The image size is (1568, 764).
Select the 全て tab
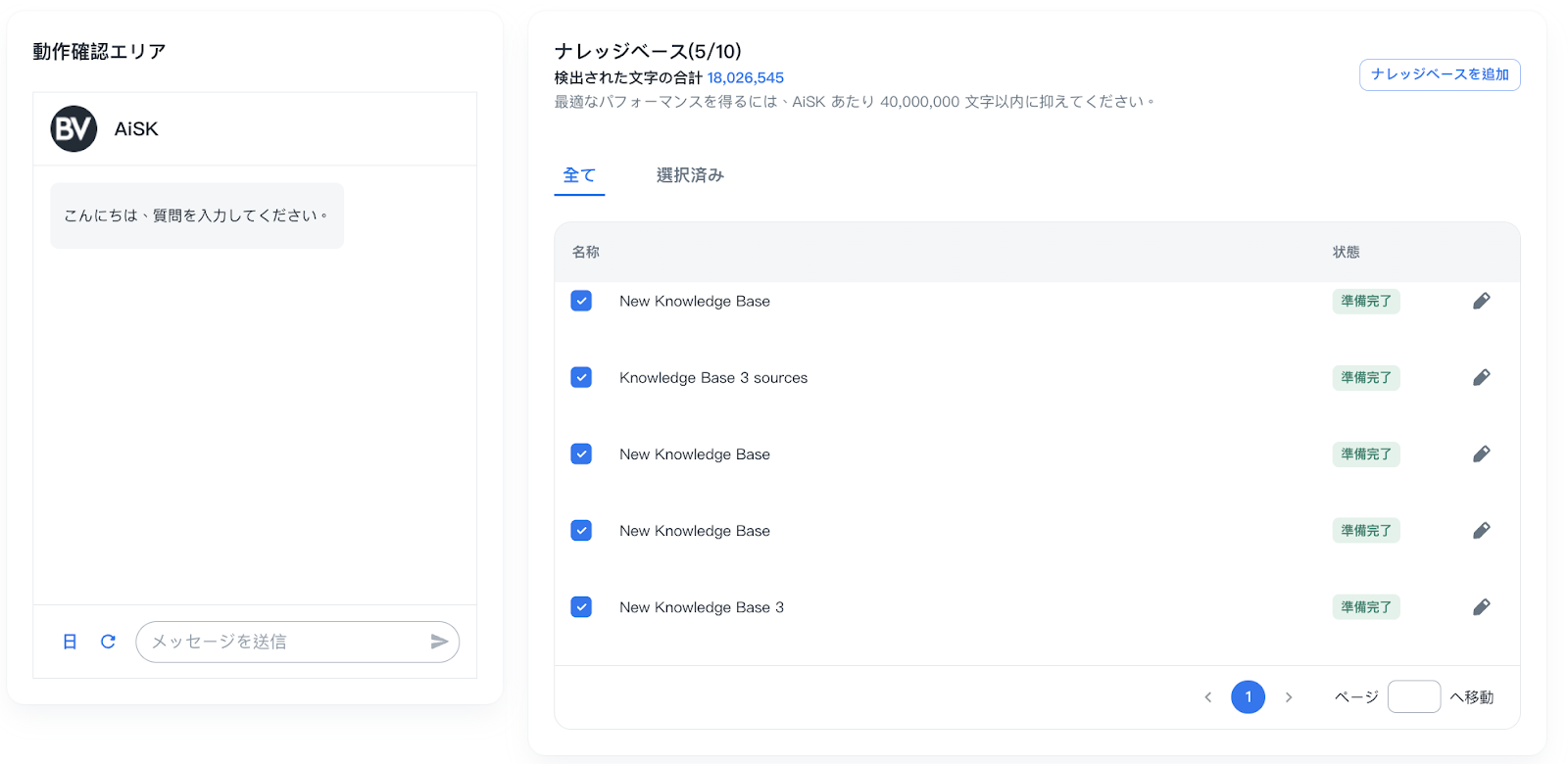coord(579,175)
